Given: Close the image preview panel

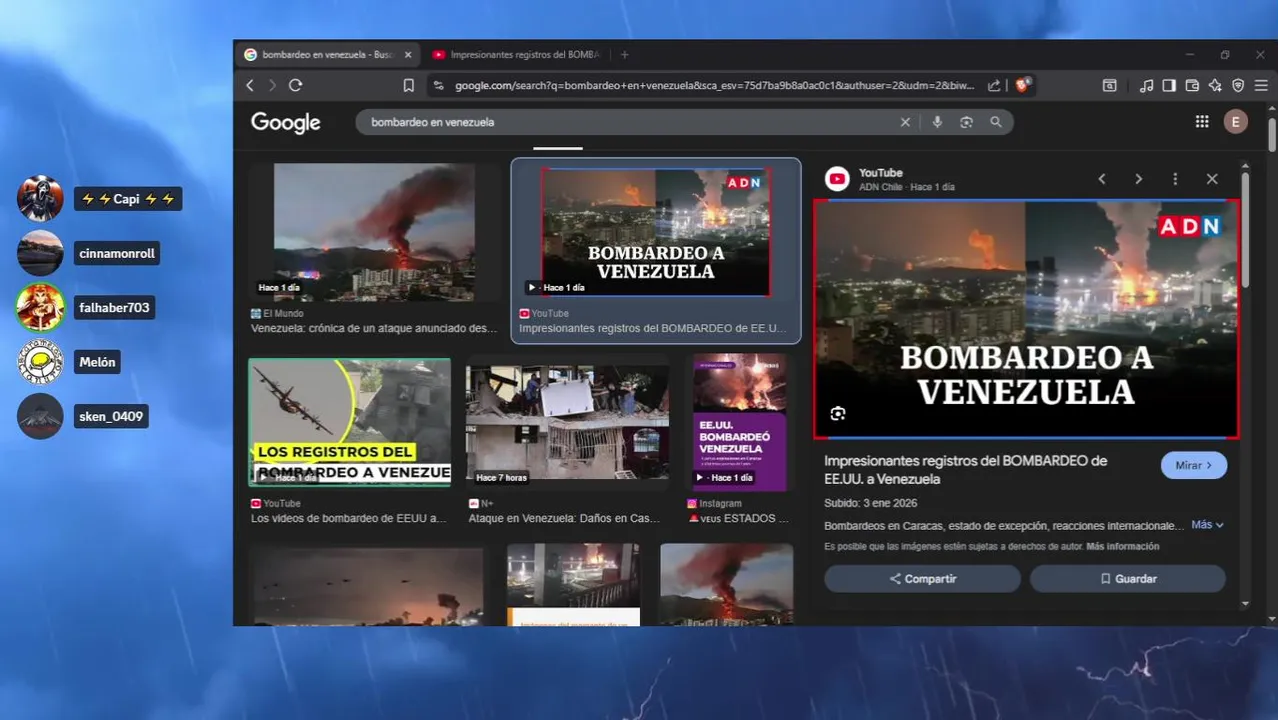Looking at the screenshot, I should point(1212,179).
